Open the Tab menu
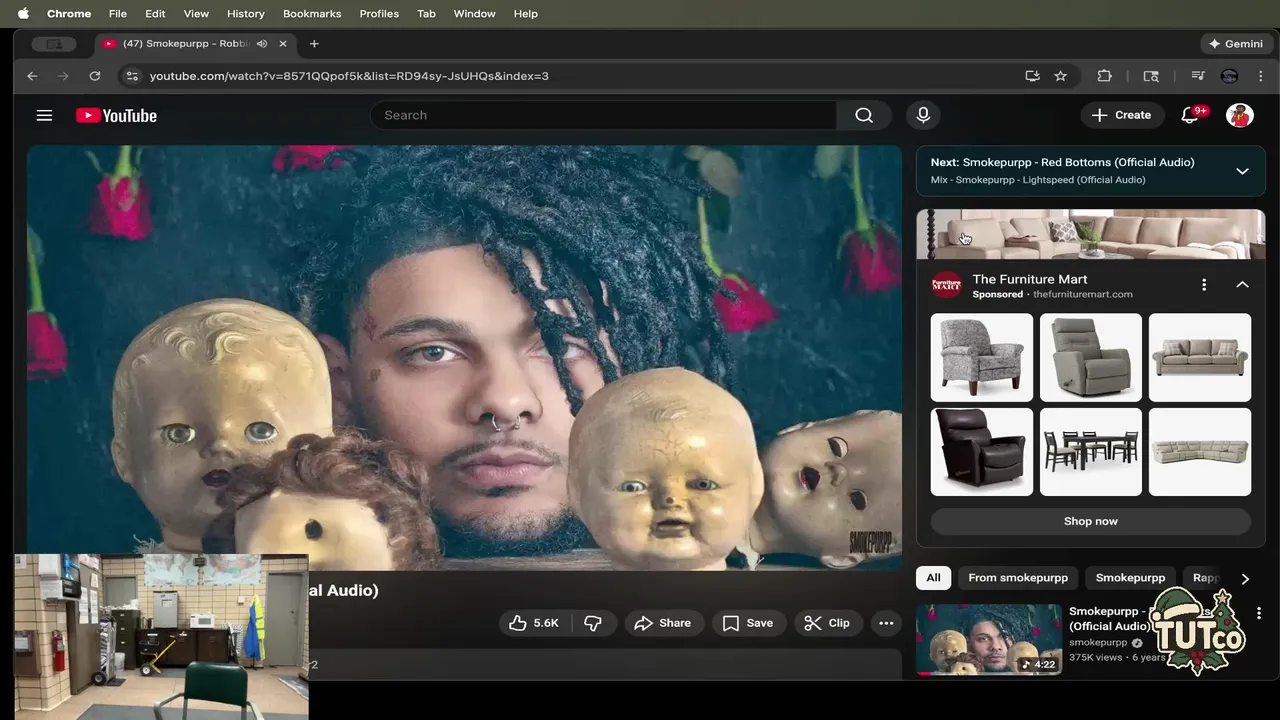 (426, 14)
